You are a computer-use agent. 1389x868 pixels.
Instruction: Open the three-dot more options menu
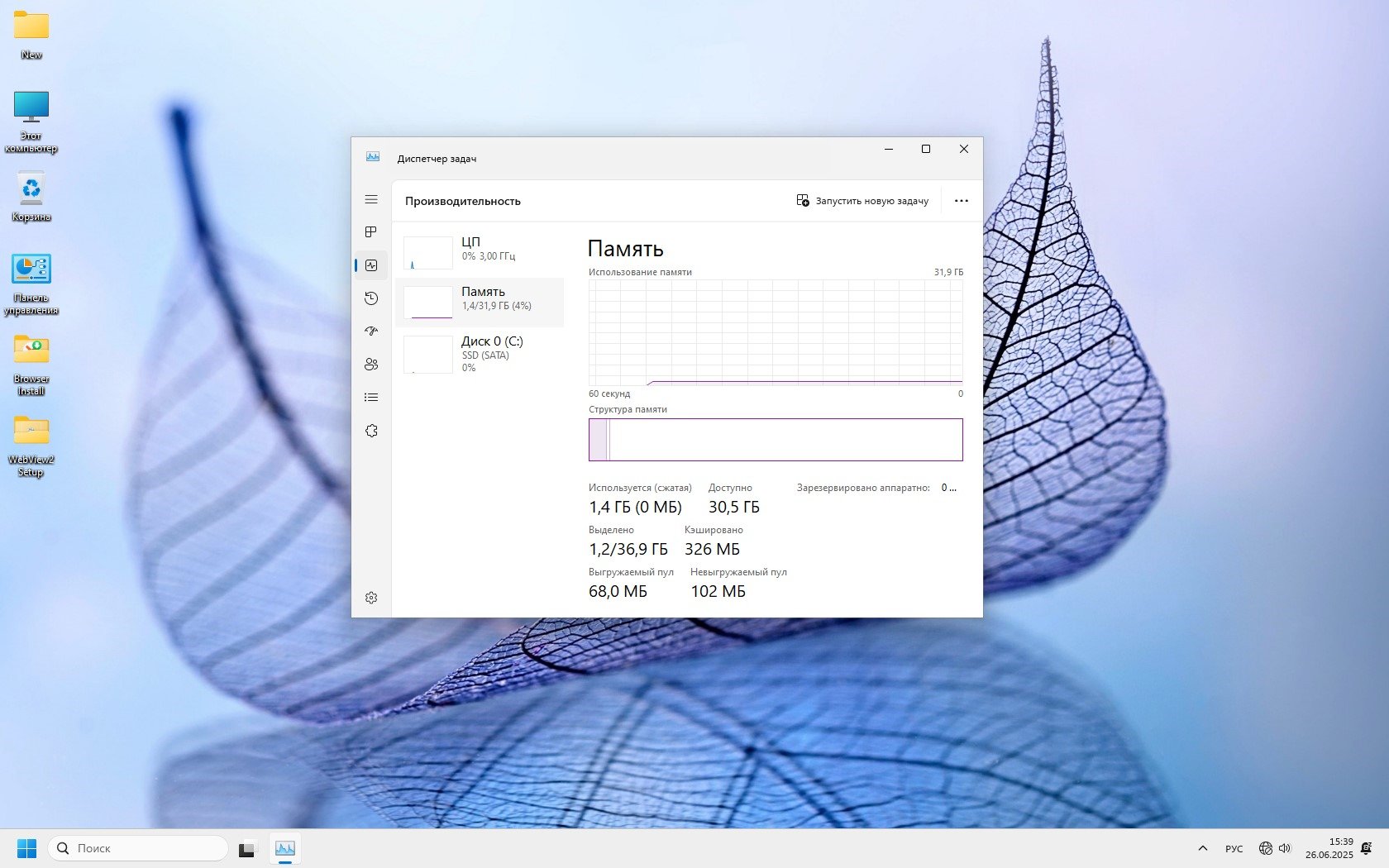961,201
